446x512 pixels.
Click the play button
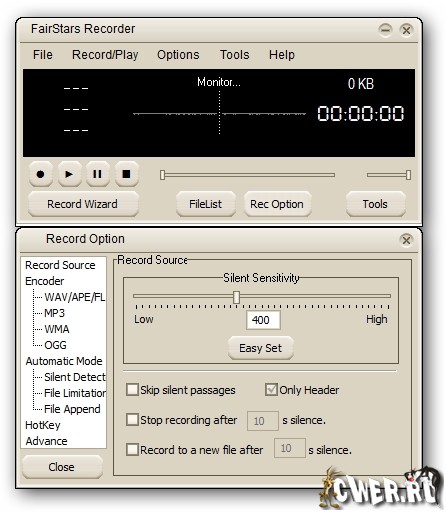click(69, 174)
